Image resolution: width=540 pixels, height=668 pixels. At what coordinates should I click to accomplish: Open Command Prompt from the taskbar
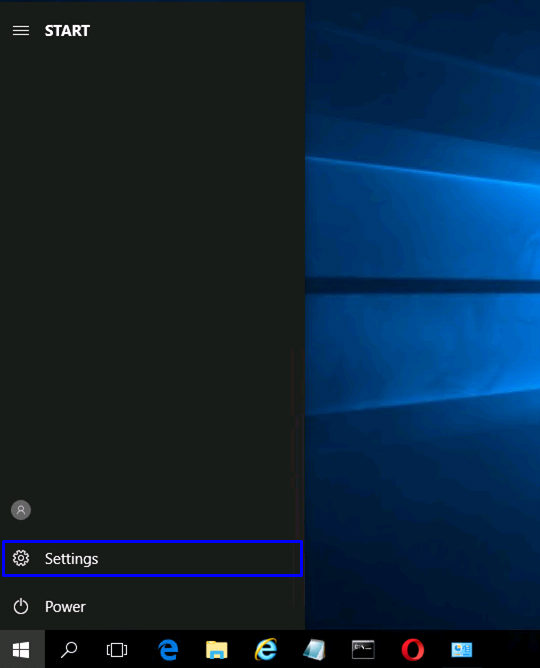tap(363, 649)
